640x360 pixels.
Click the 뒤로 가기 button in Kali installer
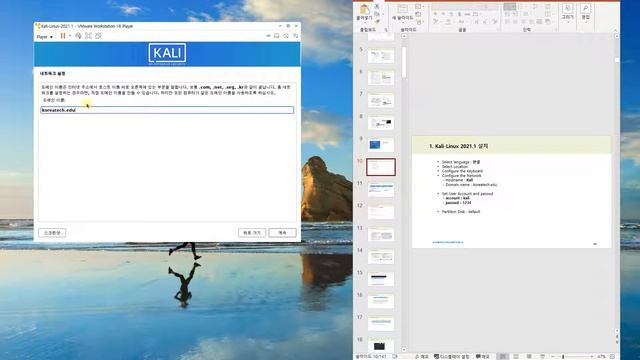tap(252, 233)
